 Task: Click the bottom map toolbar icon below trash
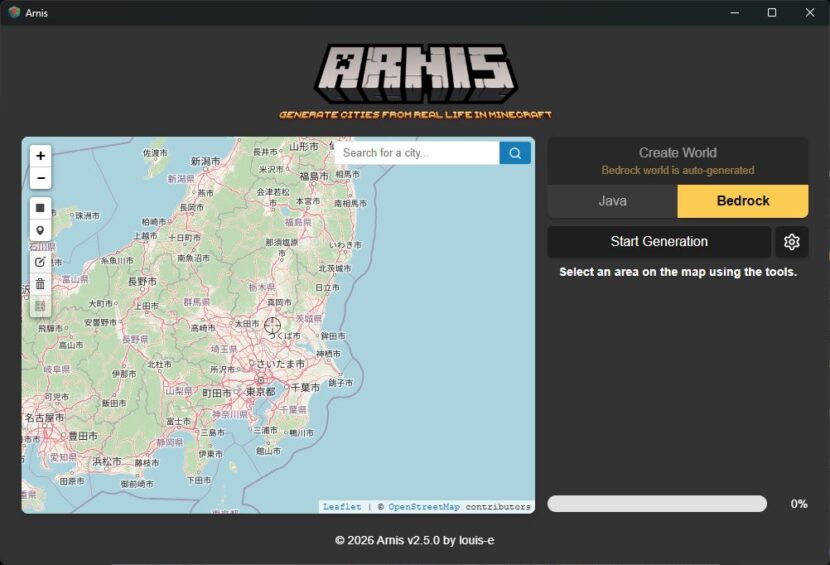click(40, 307)
